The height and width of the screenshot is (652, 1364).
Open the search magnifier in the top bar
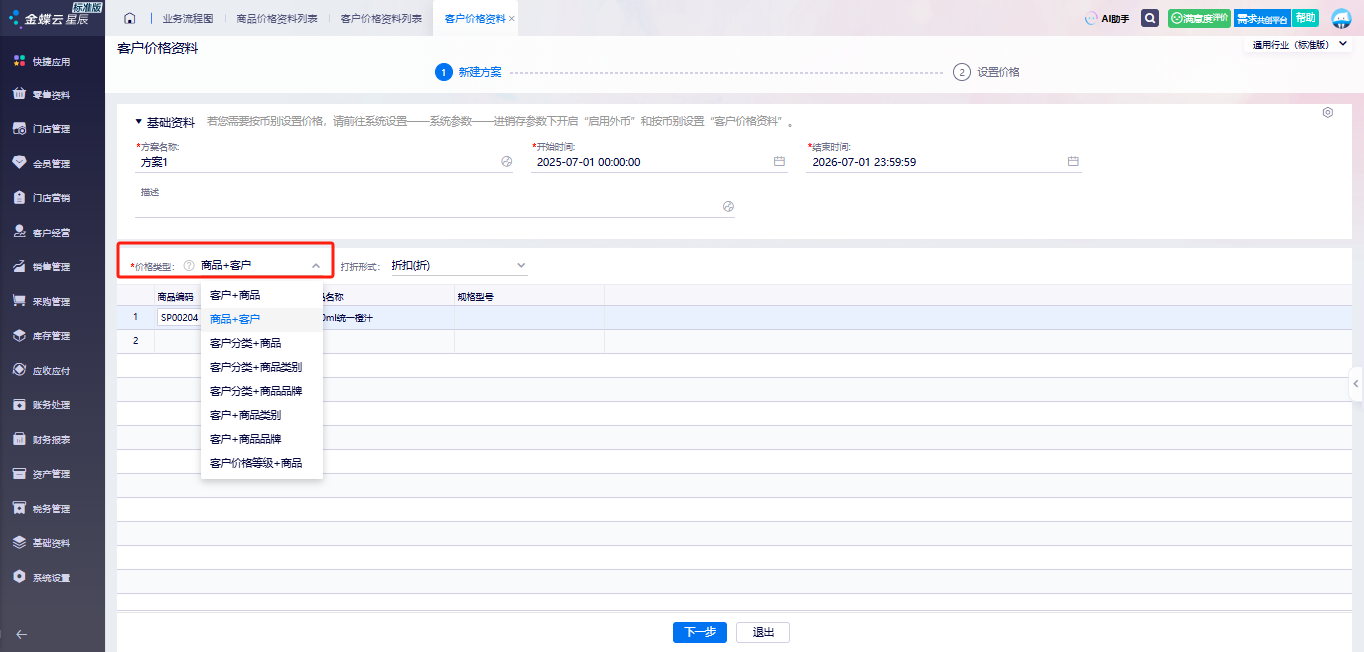coord(1150,18)
